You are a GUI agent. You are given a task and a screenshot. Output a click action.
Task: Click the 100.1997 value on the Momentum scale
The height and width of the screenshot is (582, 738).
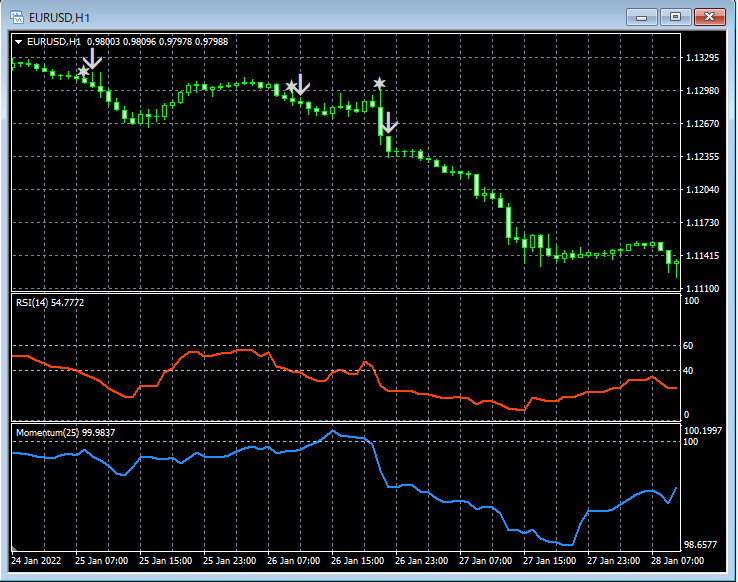pyautogui.click(x=703, y=430)
